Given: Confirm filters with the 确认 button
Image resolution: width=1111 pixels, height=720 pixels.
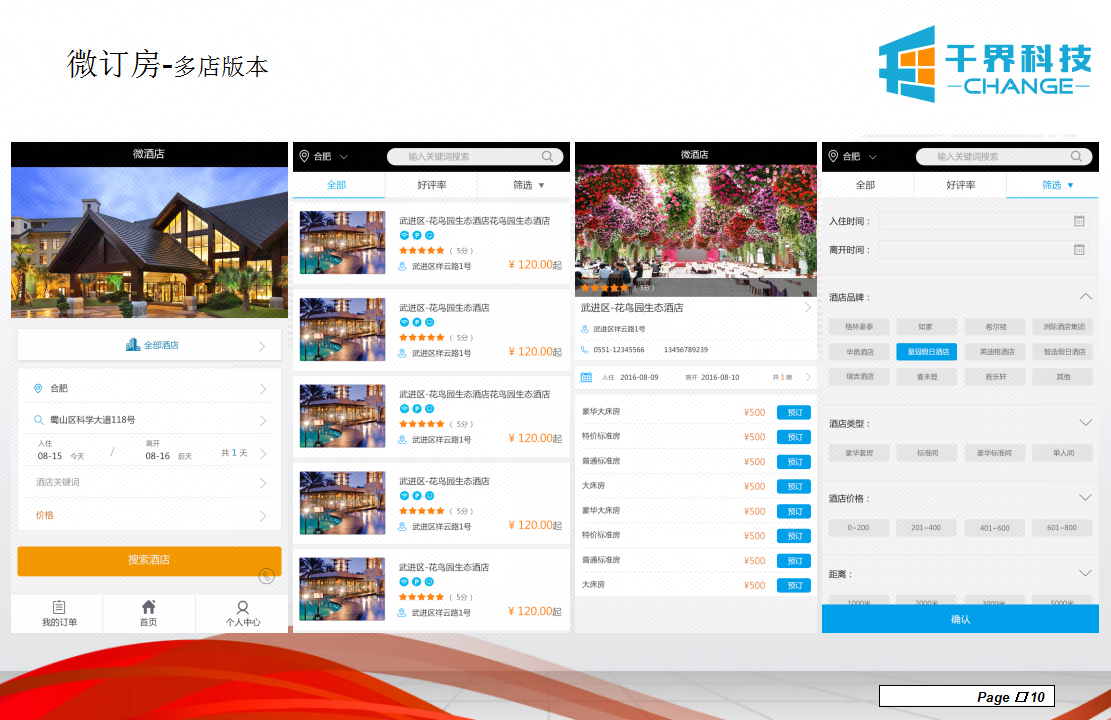Looking at the screenshot, I should (960, 619).
